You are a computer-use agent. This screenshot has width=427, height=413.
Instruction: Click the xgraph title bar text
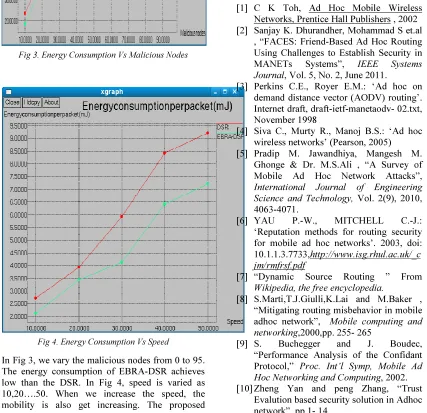pos(112,92)
